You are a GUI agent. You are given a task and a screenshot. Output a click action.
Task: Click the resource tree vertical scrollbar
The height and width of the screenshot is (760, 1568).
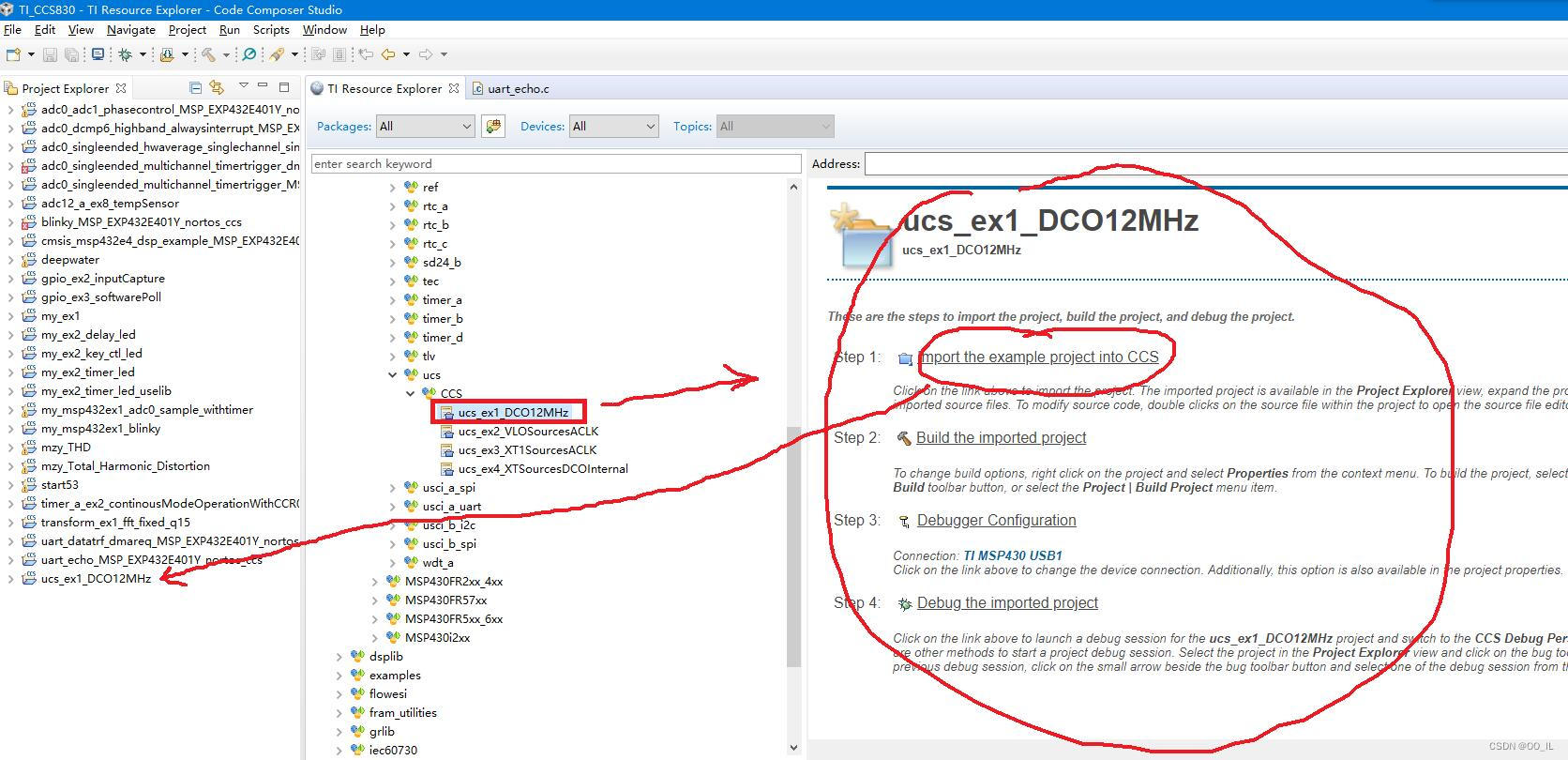793,546
